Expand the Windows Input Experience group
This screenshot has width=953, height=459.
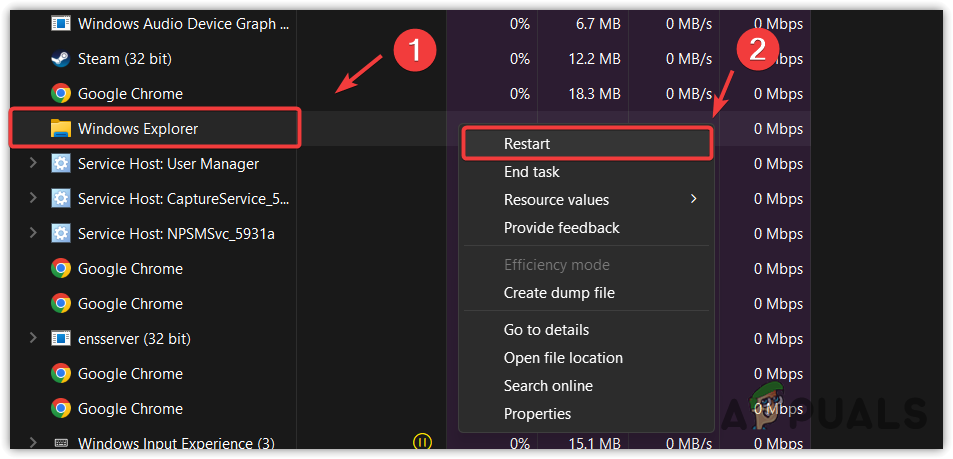click(33, 443)
